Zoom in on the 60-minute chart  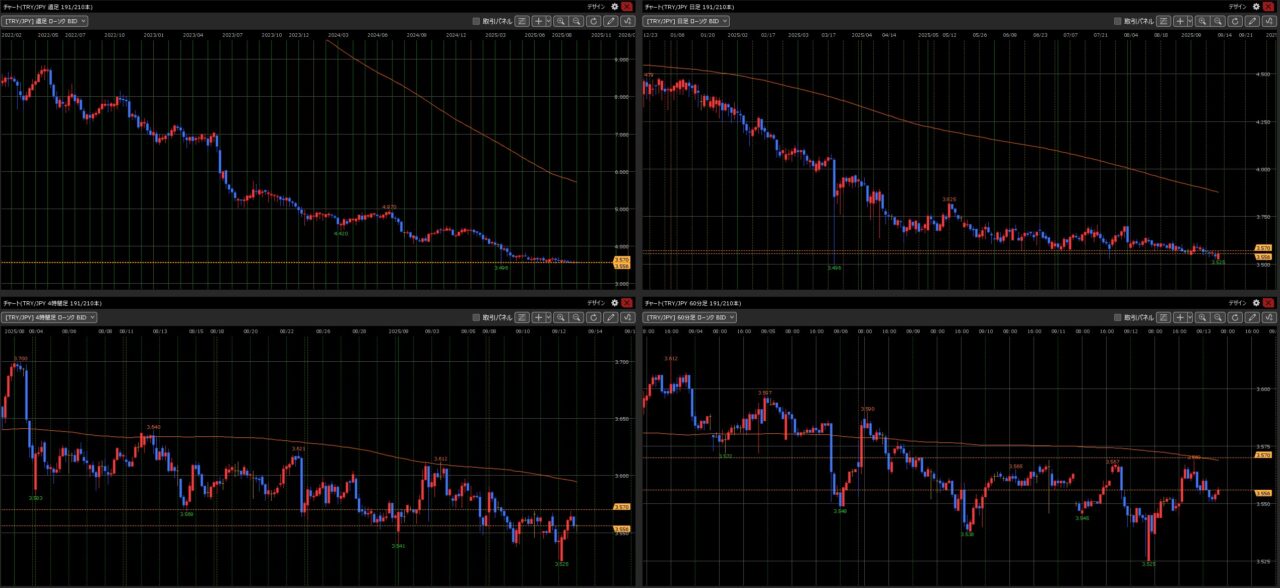pos(1203,317)
